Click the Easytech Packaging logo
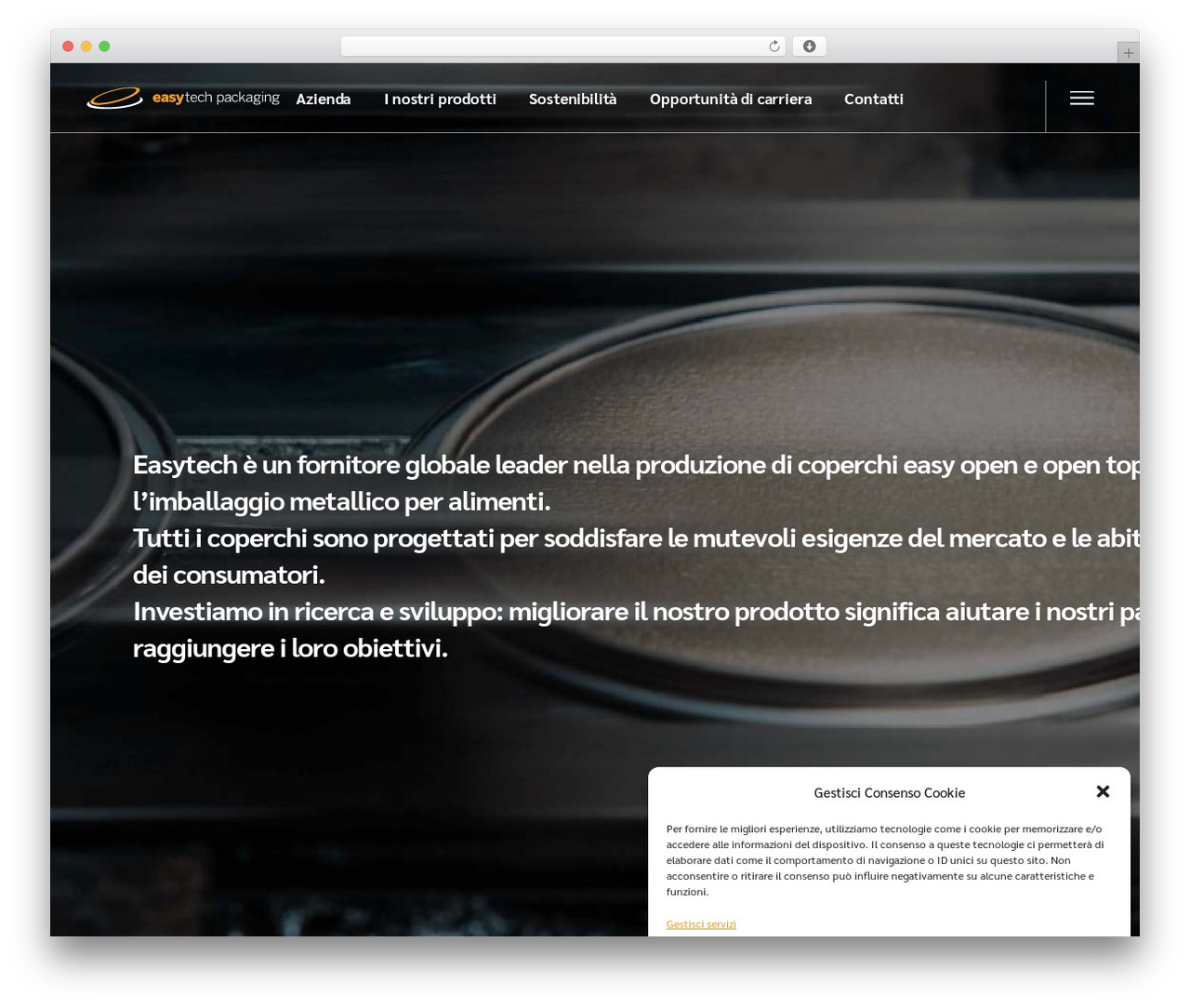 click(183, 98)
